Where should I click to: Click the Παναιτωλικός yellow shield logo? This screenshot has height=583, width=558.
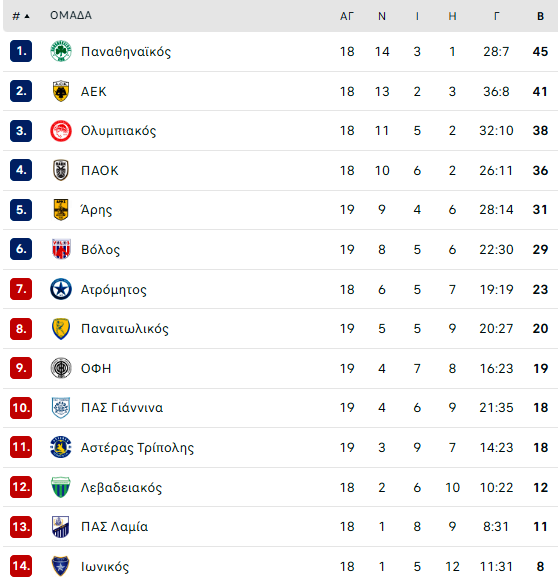[61, 329]
